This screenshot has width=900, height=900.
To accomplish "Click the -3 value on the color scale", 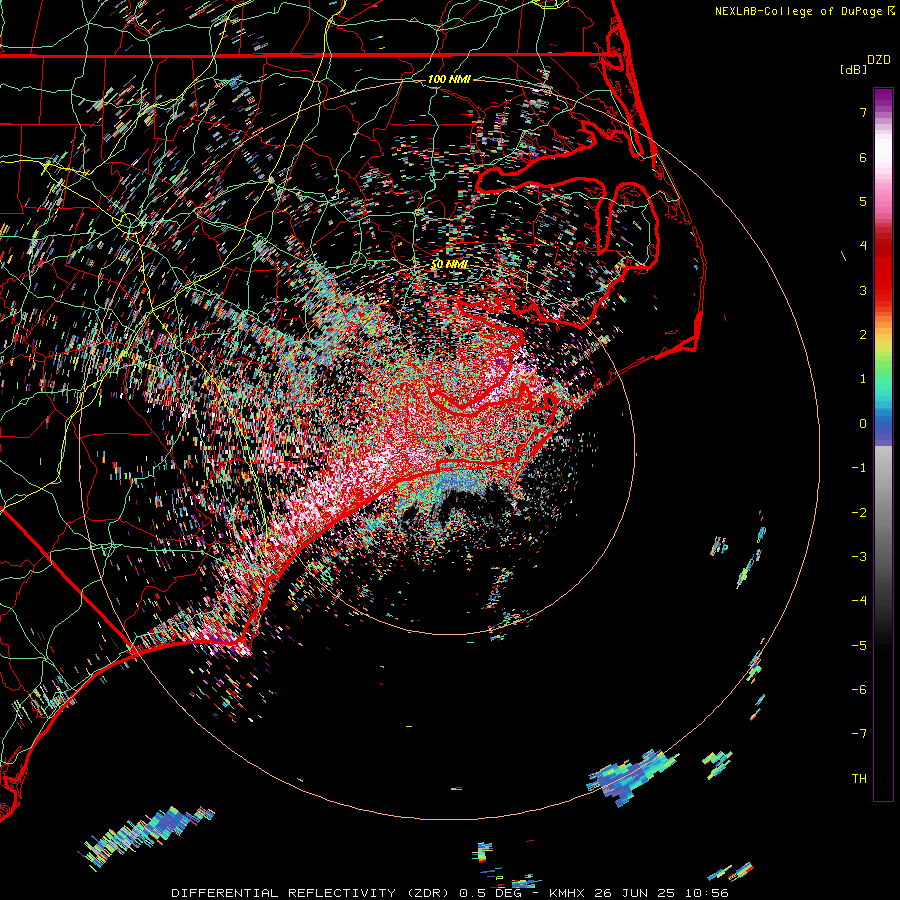I will (x=859, y=557).
